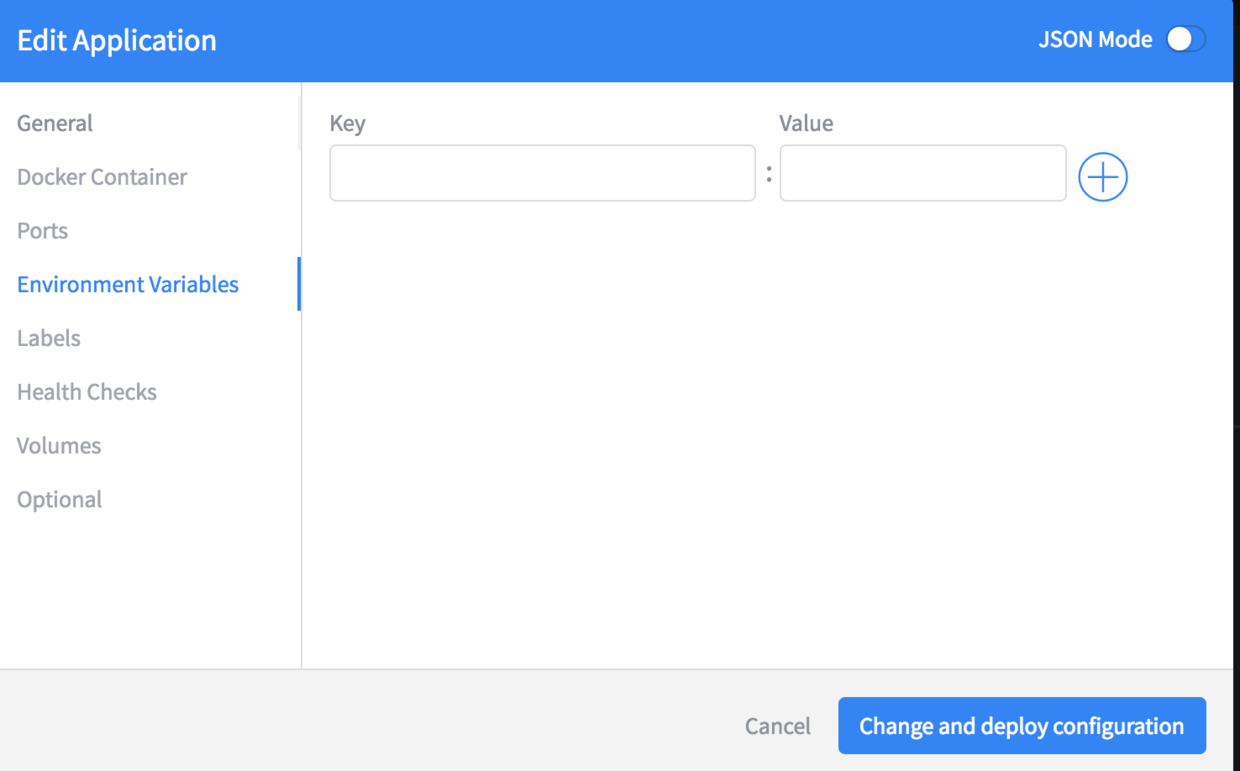Toggle the JSON Mode switch

click(1186, 39)
